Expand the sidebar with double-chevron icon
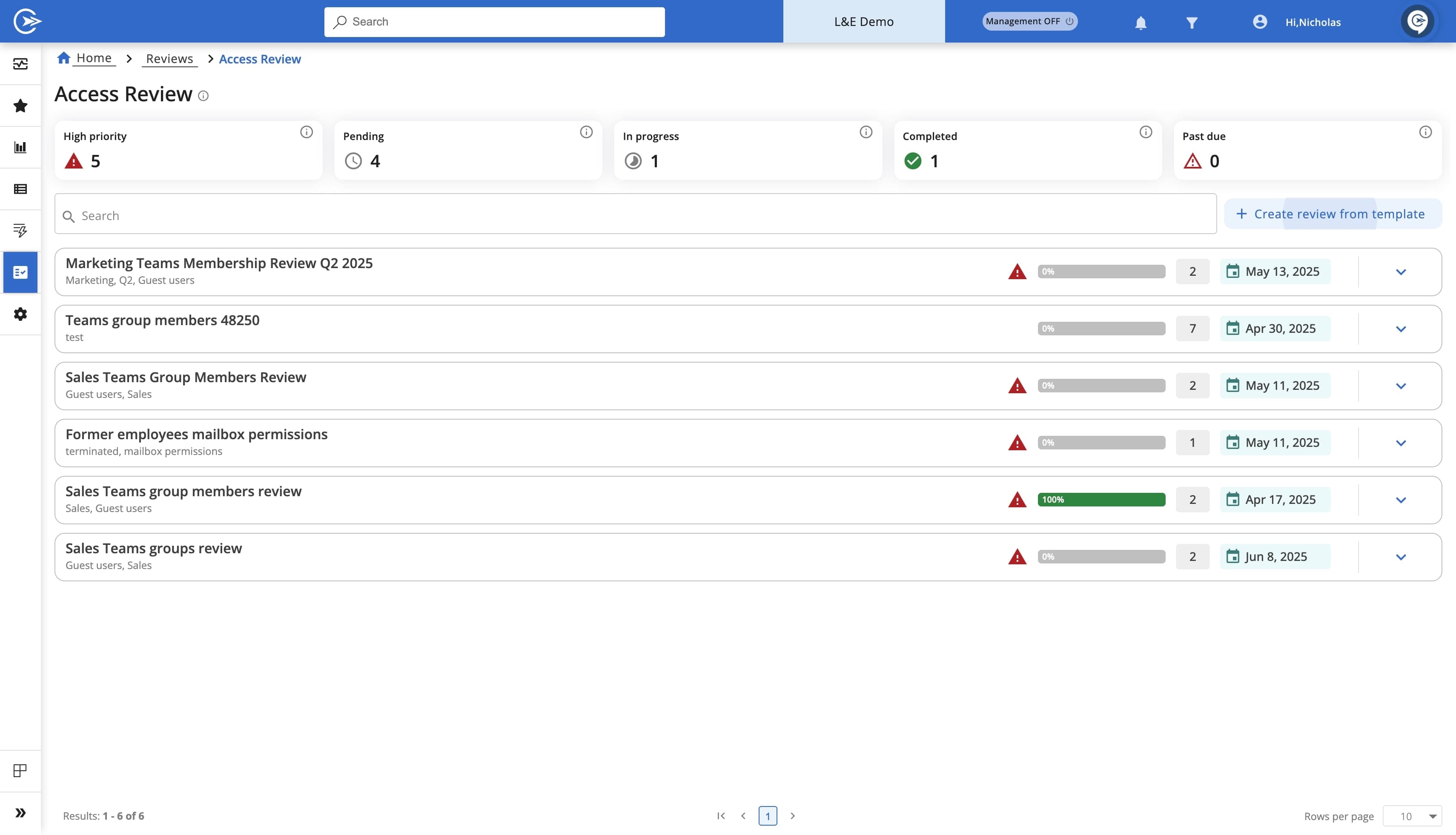The height and width of the screenshot is (835, 1456). click(x=21, y=812)
